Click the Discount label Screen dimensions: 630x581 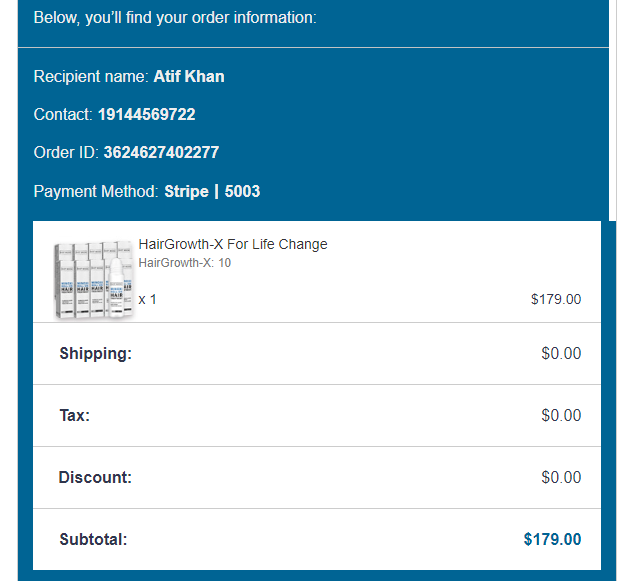[95, 477]
